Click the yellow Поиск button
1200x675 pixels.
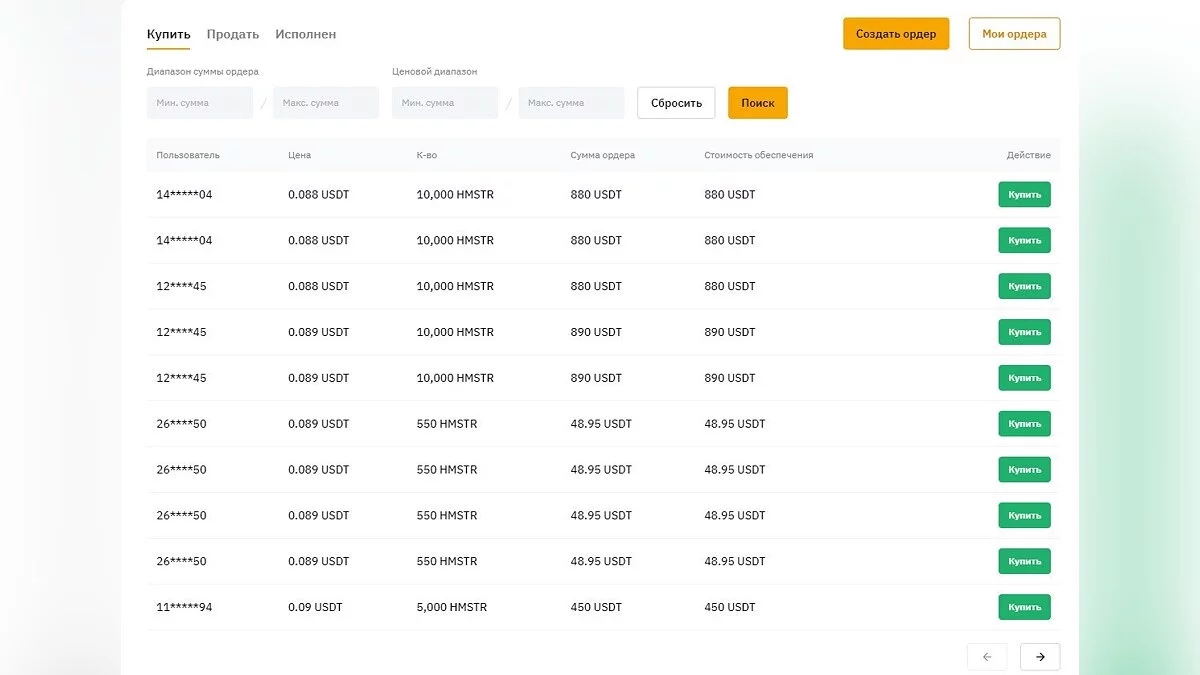tap(757, 103)
